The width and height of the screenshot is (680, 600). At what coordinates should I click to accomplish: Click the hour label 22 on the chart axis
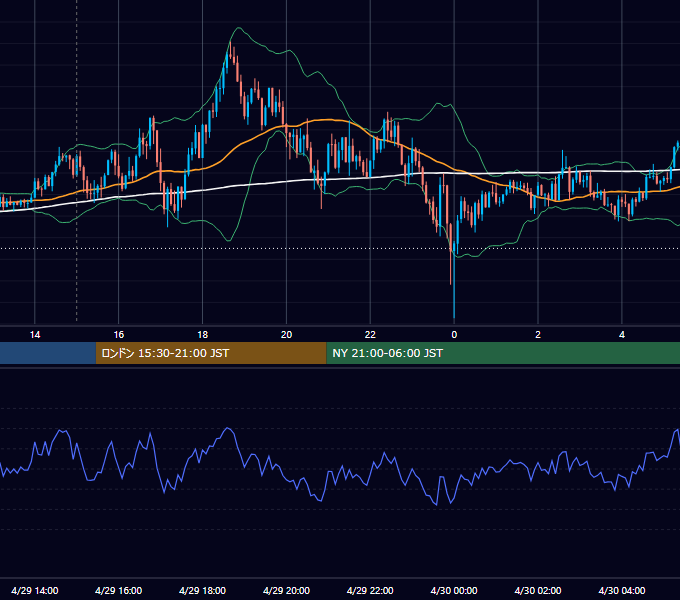[370, 335]
